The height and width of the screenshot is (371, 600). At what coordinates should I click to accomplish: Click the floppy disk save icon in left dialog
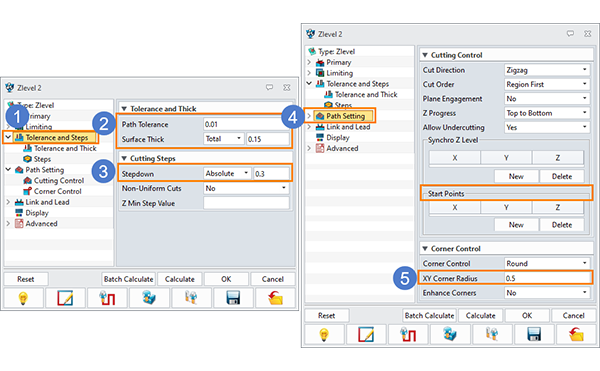(233, 298)
